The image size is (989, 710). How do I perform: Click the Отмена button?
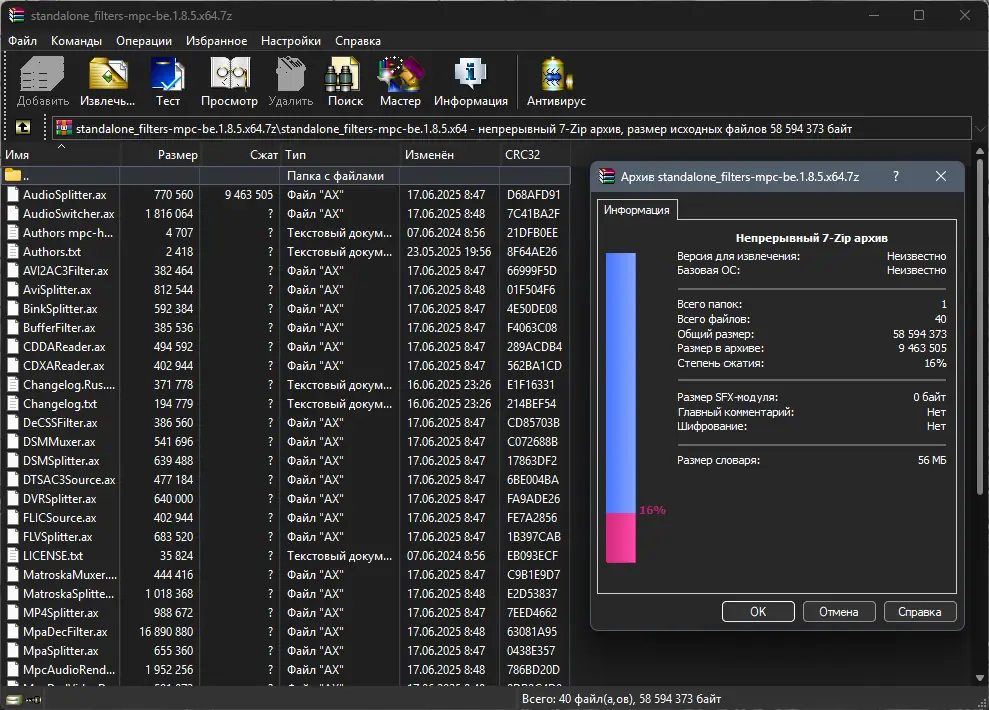click(x=838, y=612)
